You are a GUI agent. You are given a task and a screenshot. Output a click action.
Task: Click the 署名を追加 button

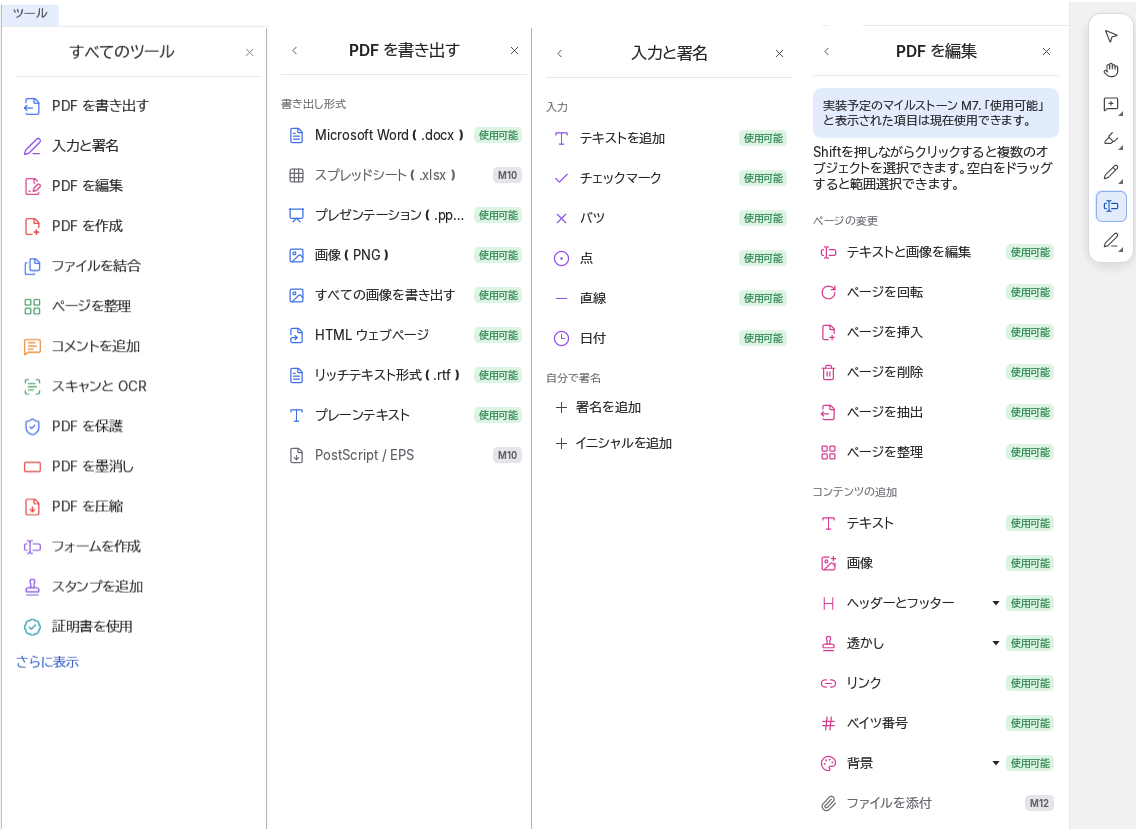(x=598, y=408)
